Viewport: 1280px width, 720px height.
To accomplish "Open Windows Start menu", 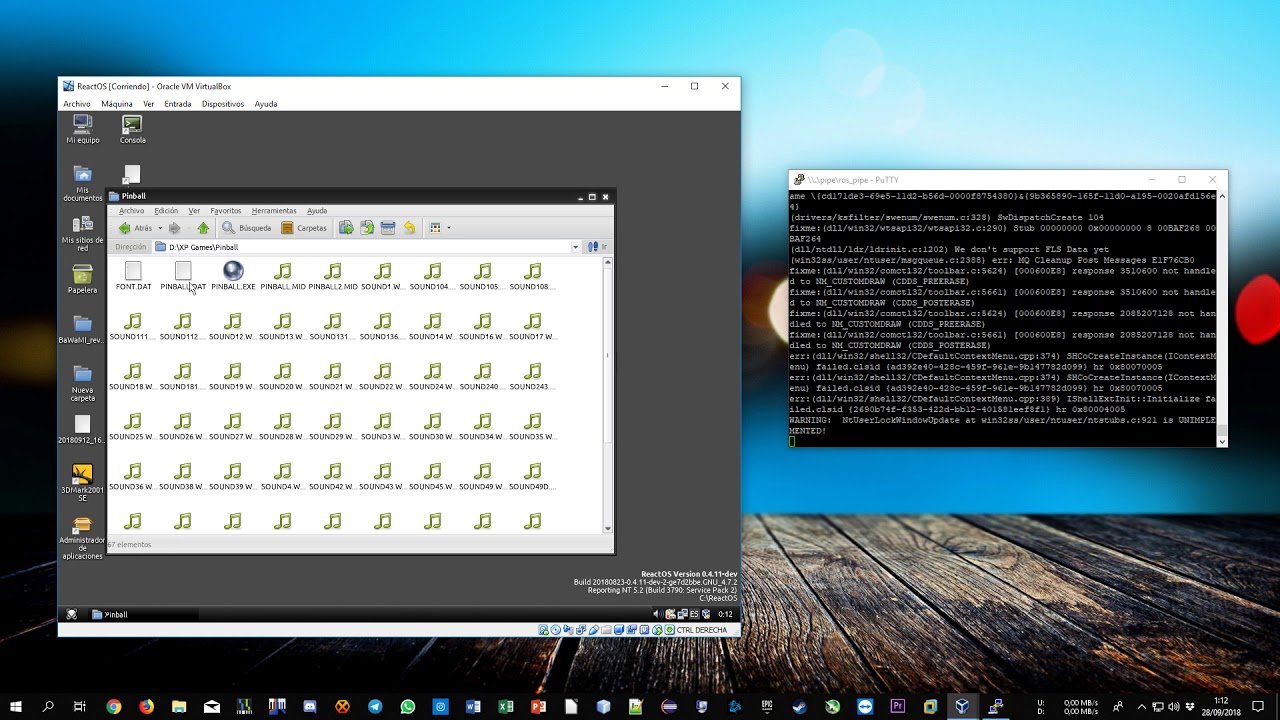I will coord(16,707).
